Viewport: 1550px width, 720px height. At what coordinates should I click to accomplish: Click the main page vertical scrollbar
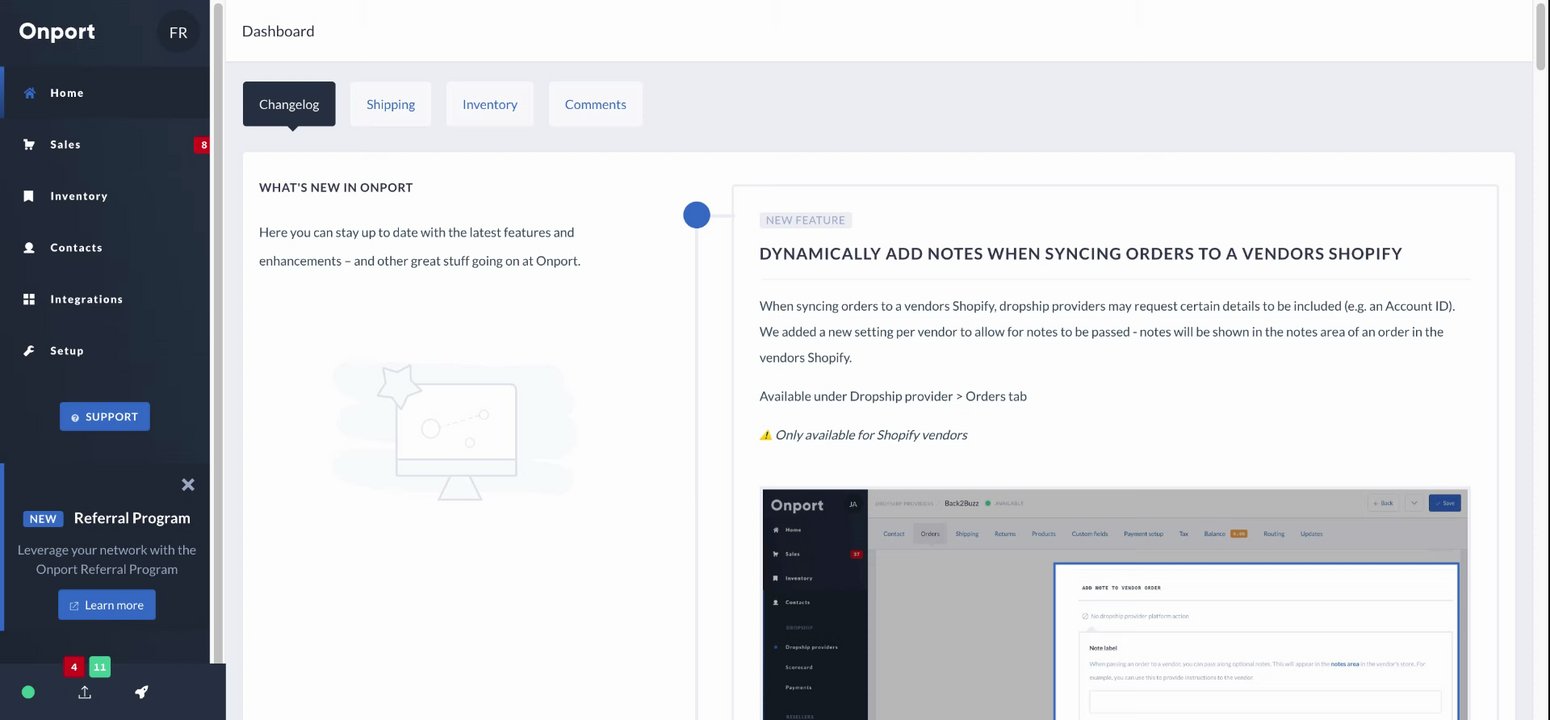[1541, 38]
